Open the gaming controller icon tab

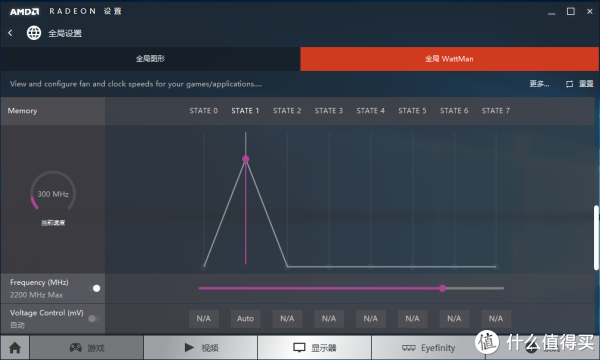click(75, 347)
